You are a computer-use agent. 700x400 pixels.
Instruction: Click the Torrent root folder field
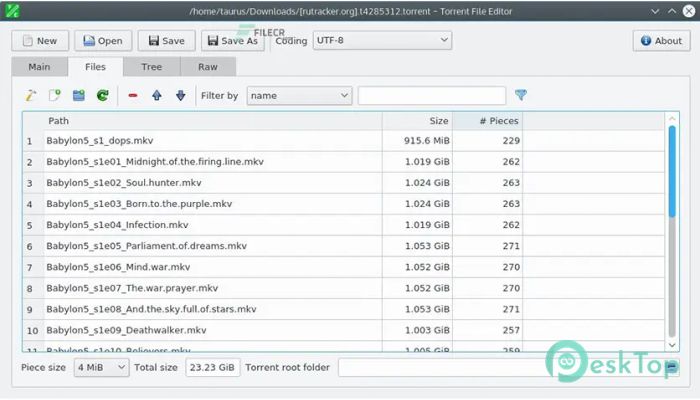point(500,367)
